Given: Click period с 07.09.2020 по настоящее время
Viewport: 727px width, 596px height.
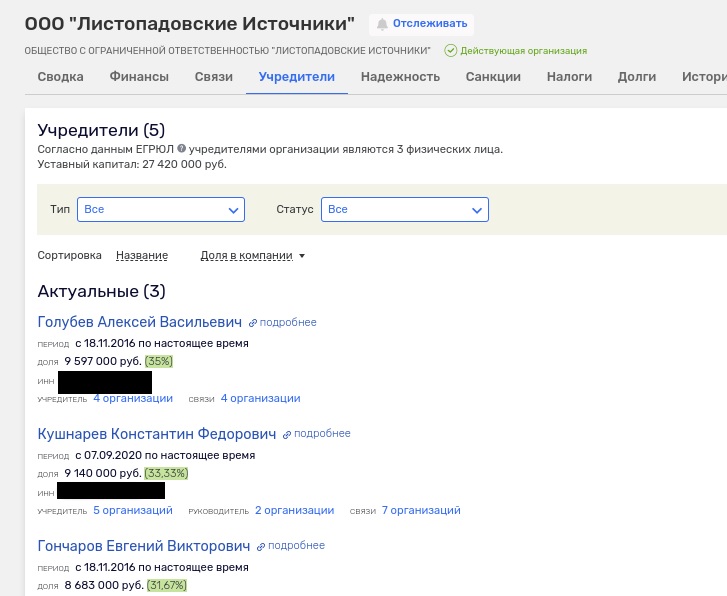Looking at the screenshot, I should [x=165, y=455].
